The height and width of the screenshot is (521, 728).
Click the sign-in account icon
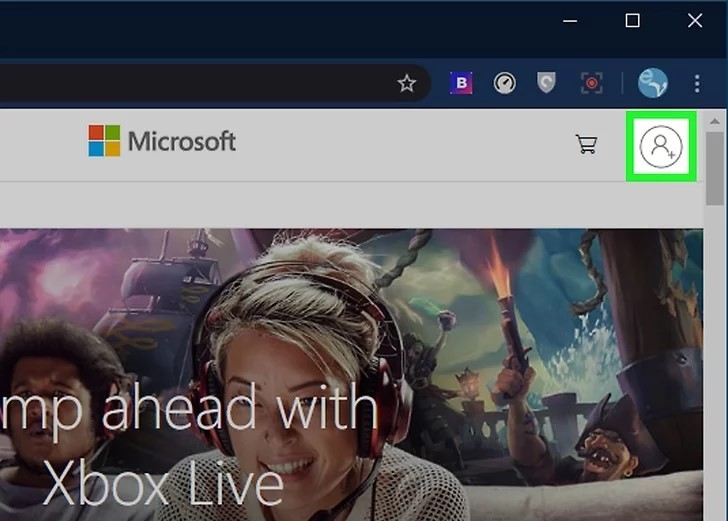coord(661,146)
